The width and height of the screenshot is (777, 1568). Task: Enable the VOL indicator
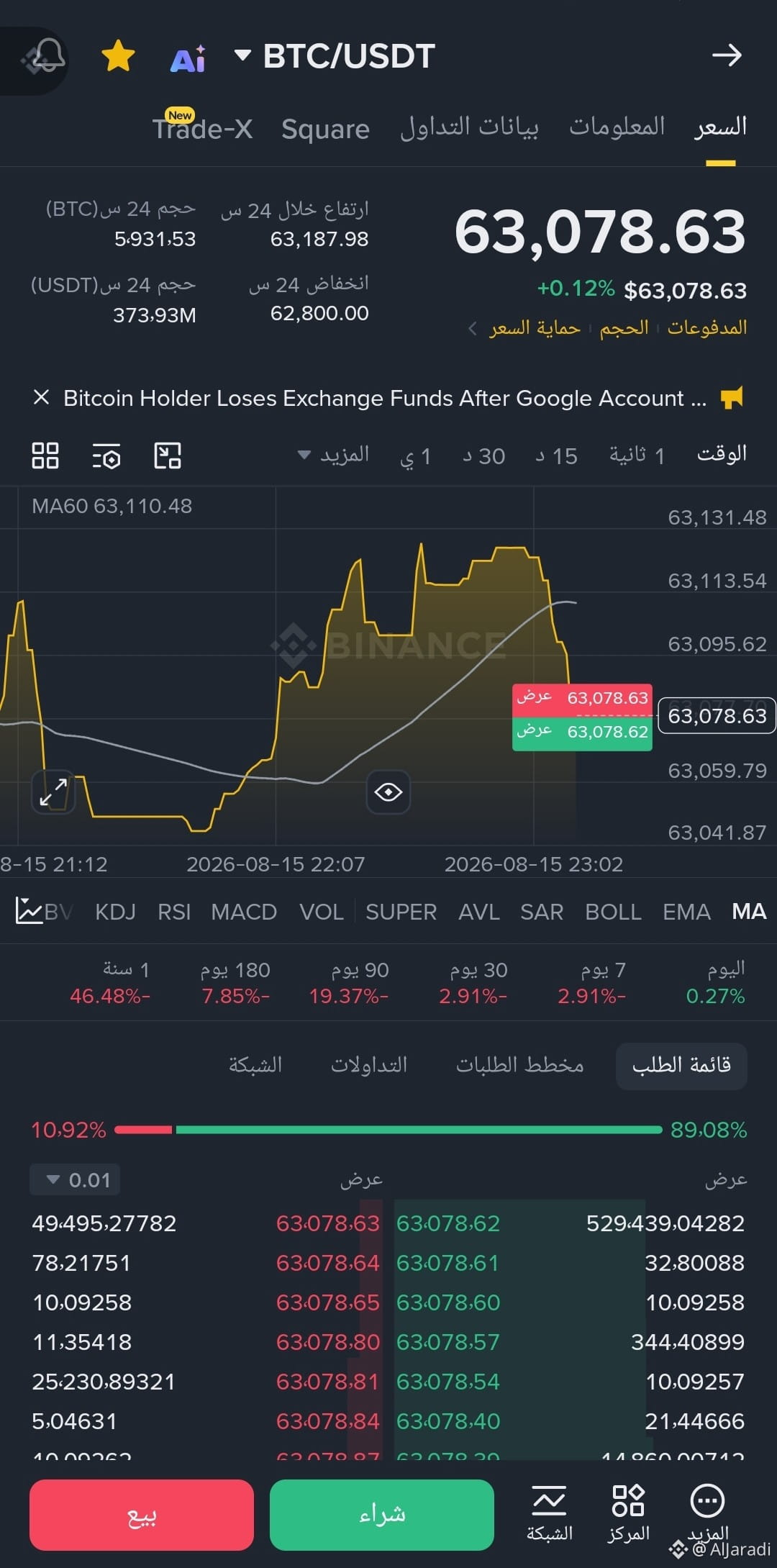[321, 912]
